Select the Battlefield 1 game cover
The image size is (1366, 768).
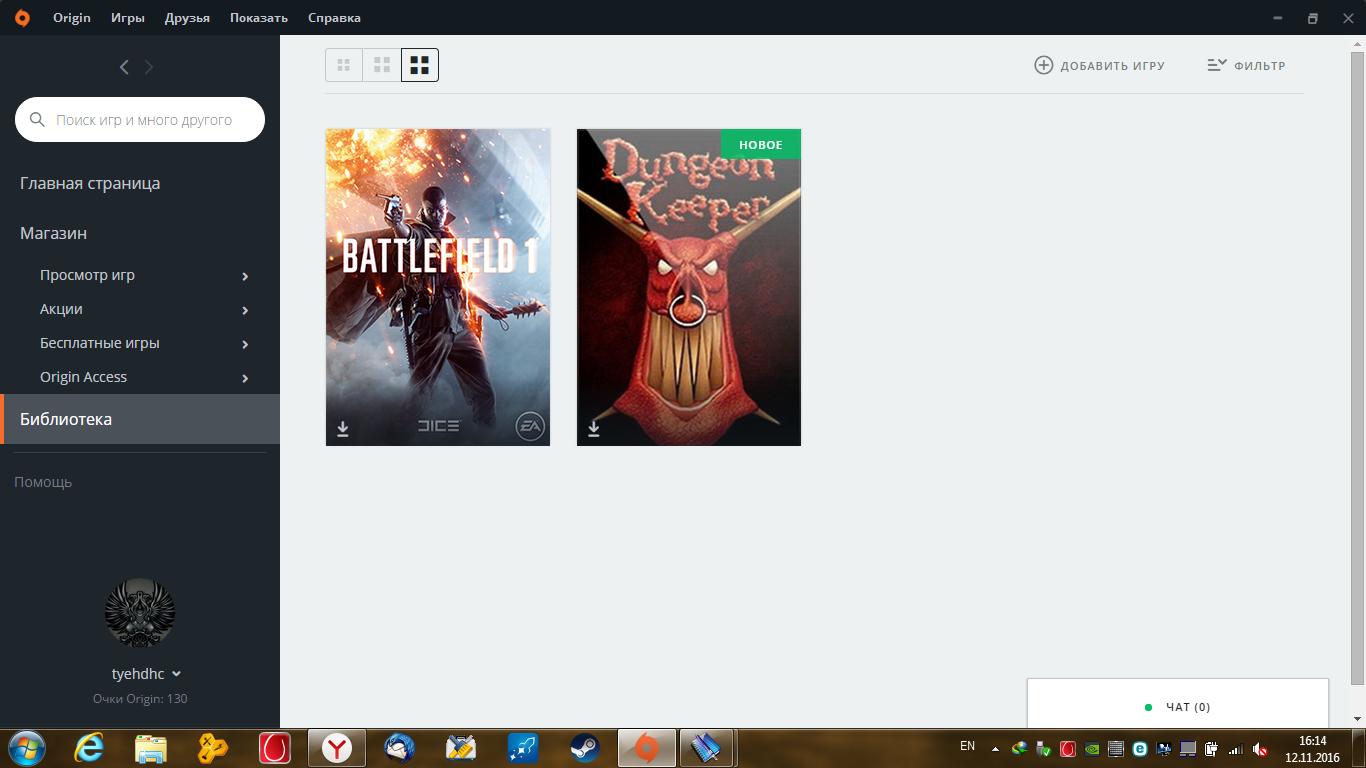(438, 287)
